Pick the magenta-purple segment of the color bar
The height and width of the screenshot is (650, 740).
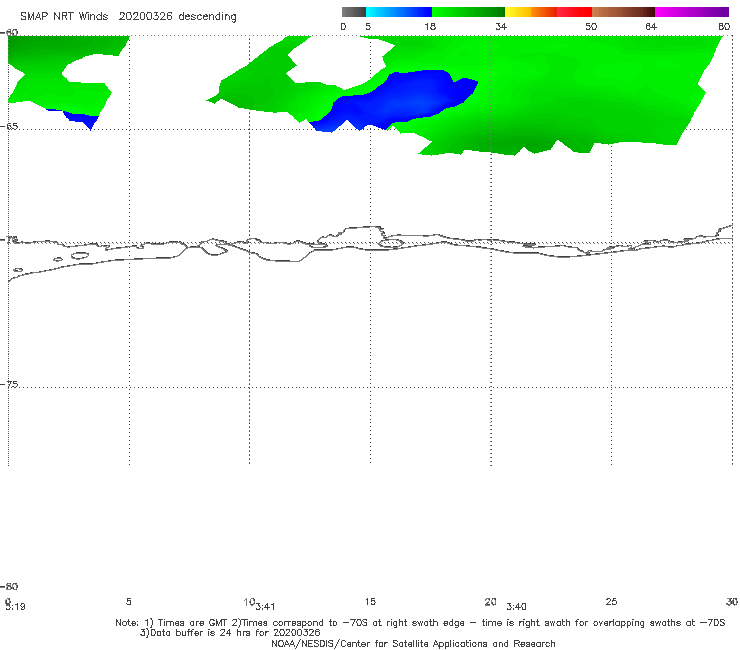(x=692, y=12)
